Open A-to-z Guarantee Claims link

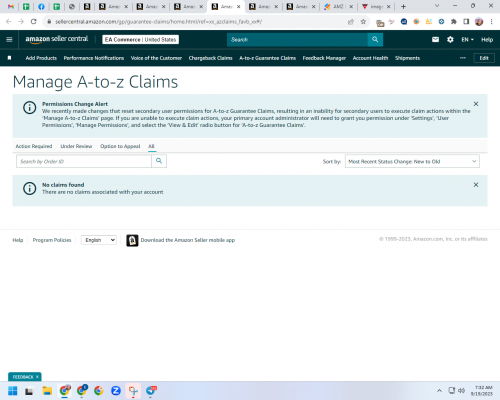click(267, 58)
